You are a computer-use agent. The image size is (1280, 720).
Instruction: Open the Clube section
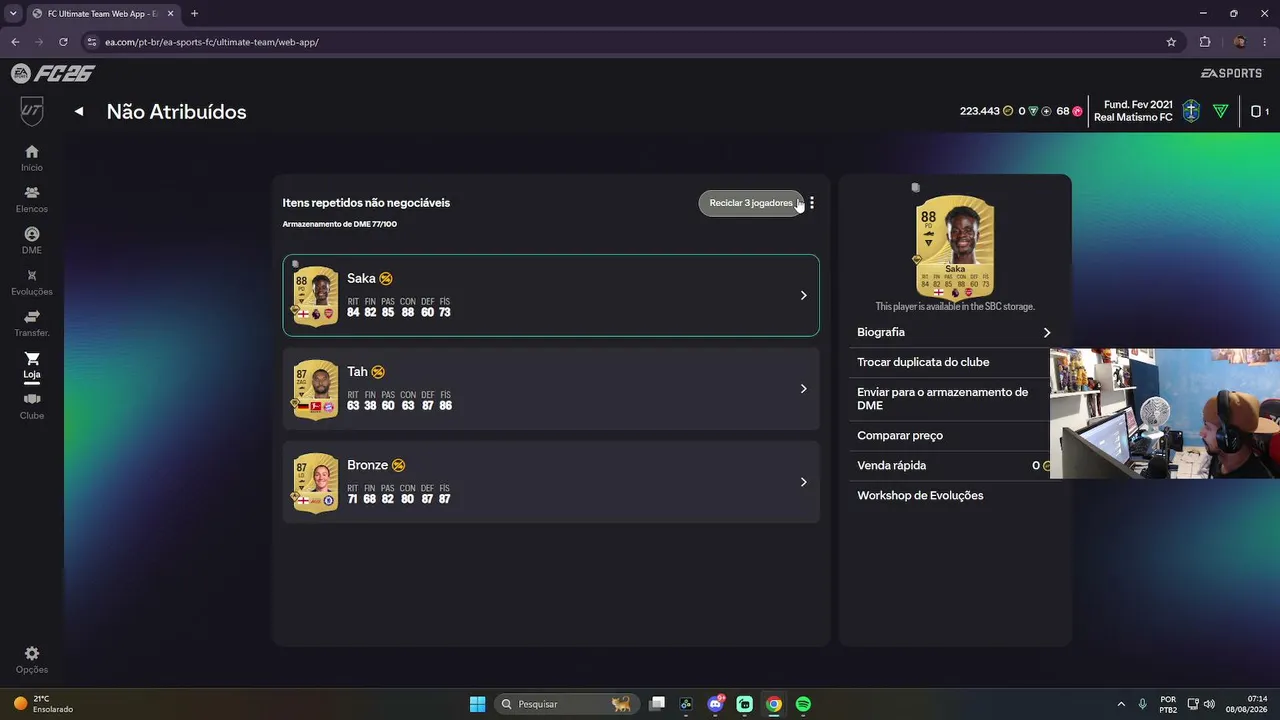point(32,406)
